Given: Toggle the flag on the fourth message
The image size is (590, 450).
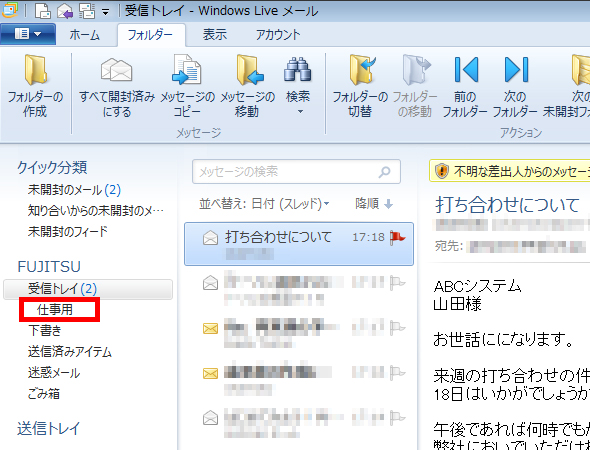Looking at the screenshot, I should tap(397, 373).
